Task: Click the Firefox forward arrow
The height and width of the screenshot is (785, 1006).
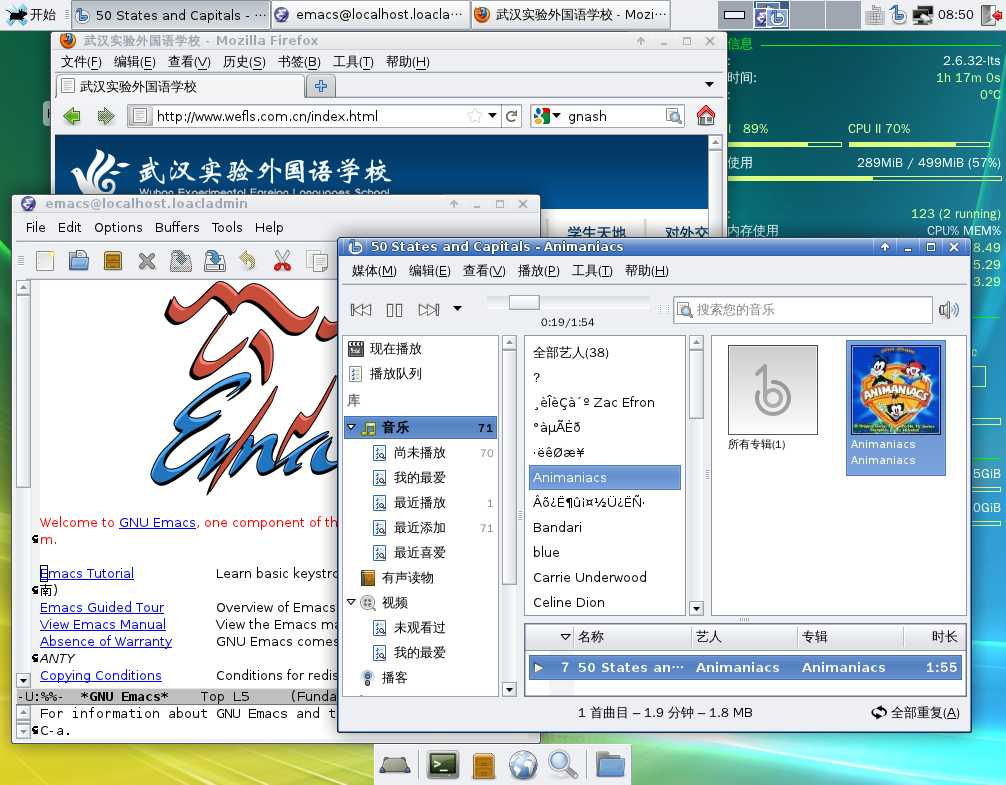Action: (106, 116)
